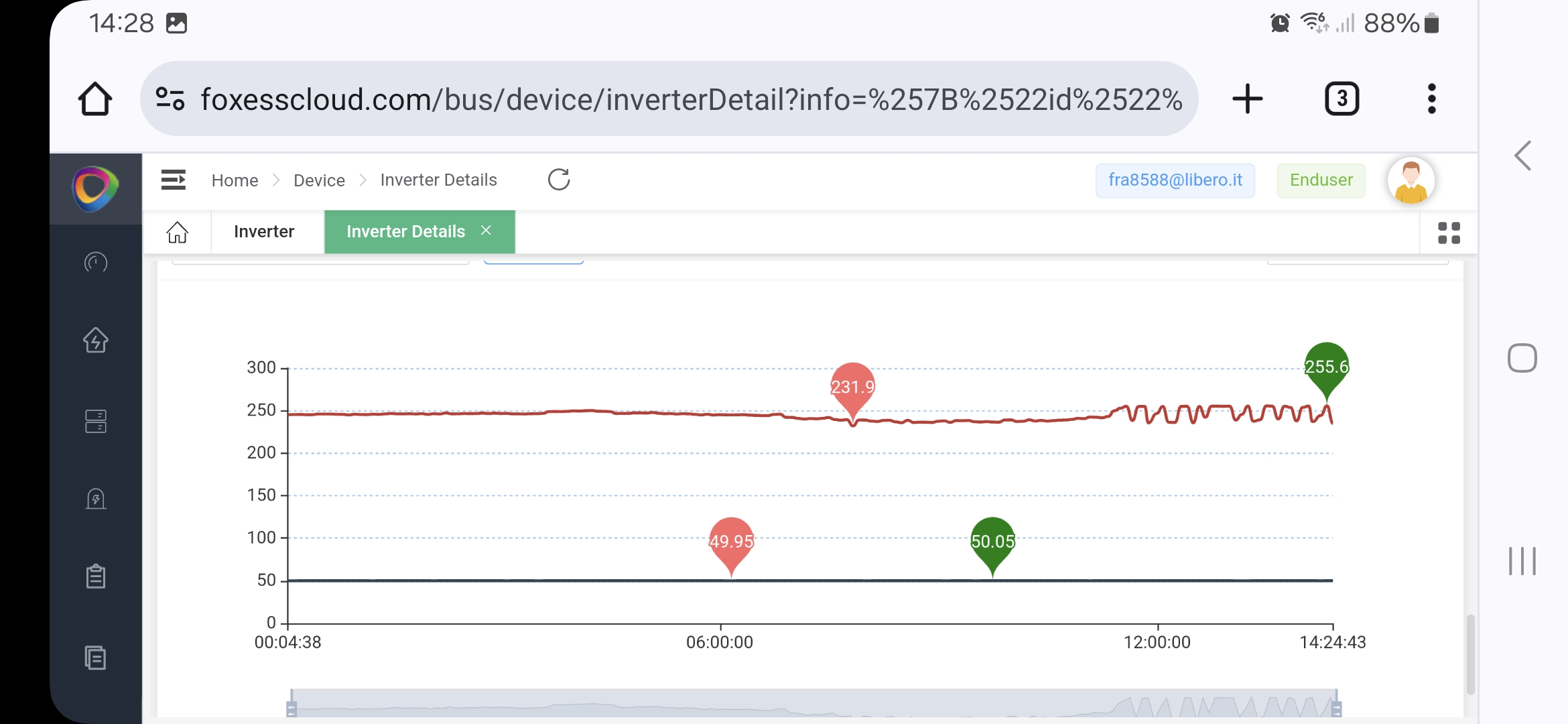Switch to the Inverter tab

pos(264,232)
